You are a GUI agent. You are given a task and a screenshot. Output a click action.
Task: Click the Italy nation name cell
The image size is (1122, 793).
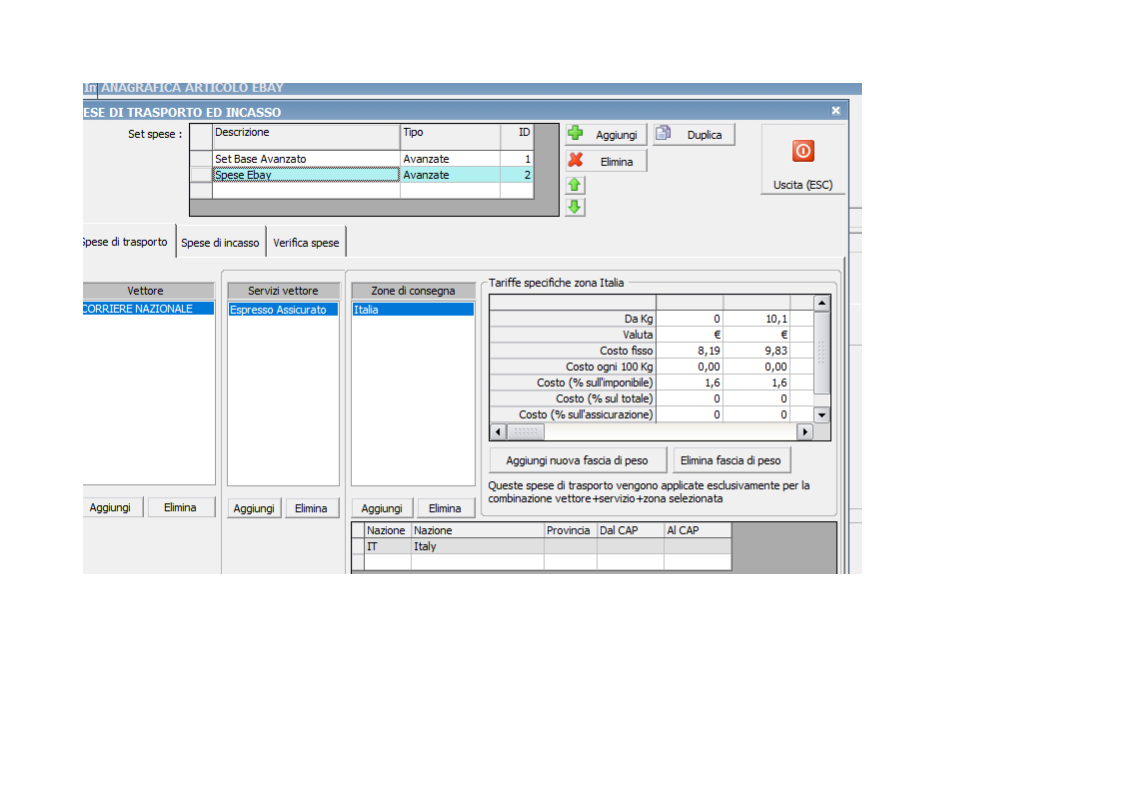tap(478, 546)
